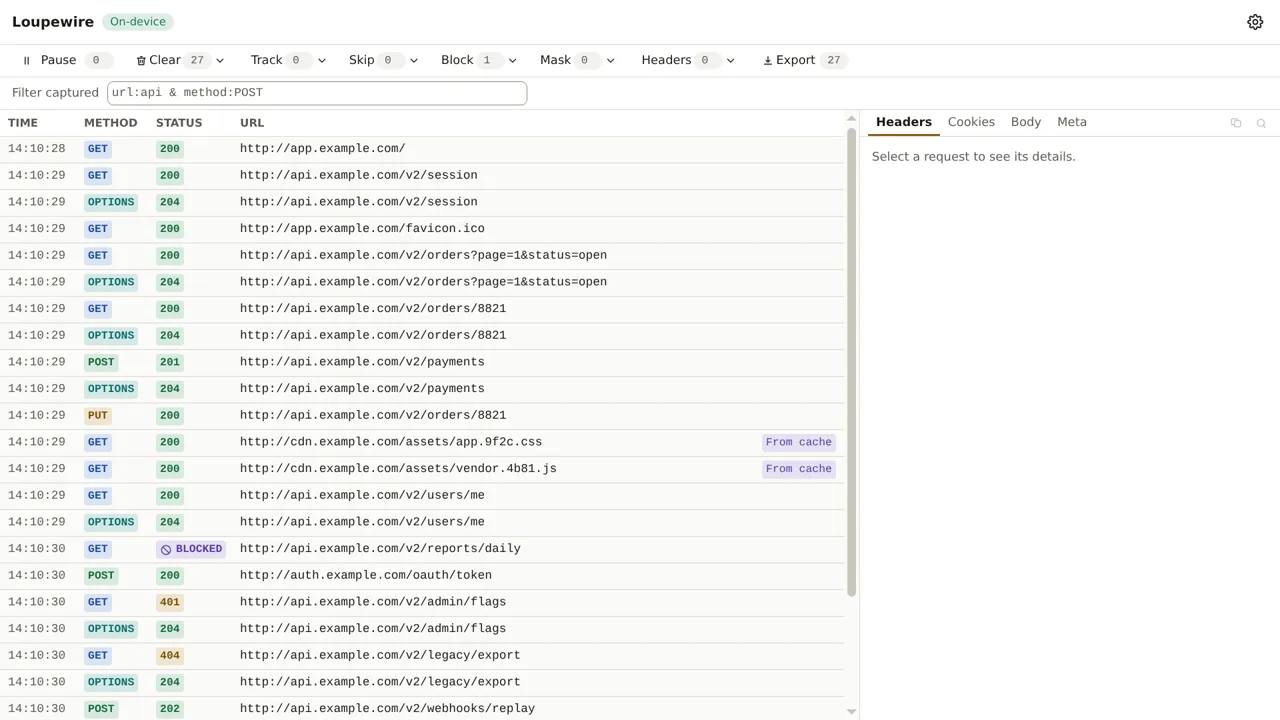Select the http://app.example.com/ request
This screenshot has width=1280, height=720.
pos(422,149)
